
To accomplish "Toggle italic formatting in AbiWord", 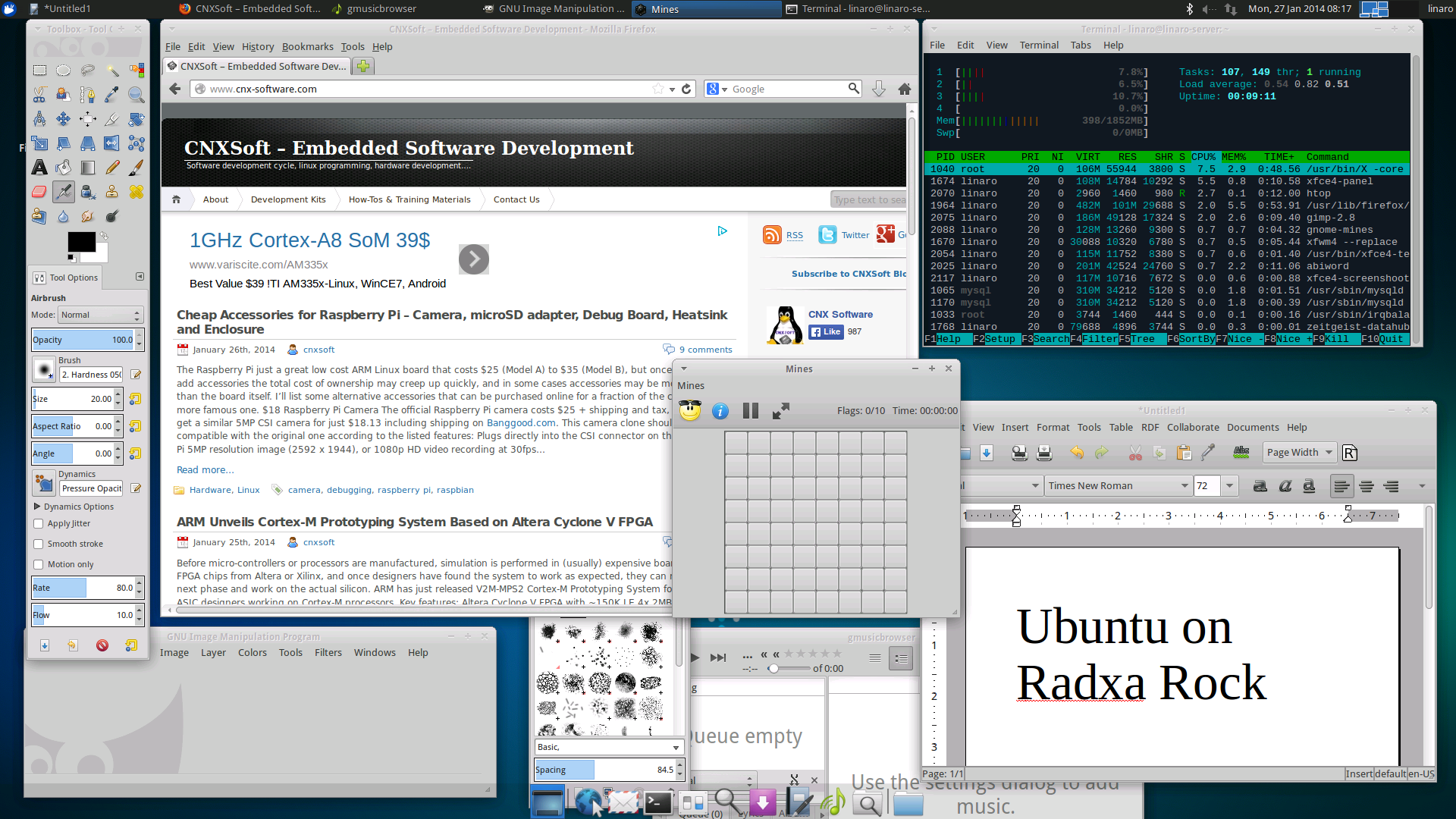I will click(x=1285, y=486).
